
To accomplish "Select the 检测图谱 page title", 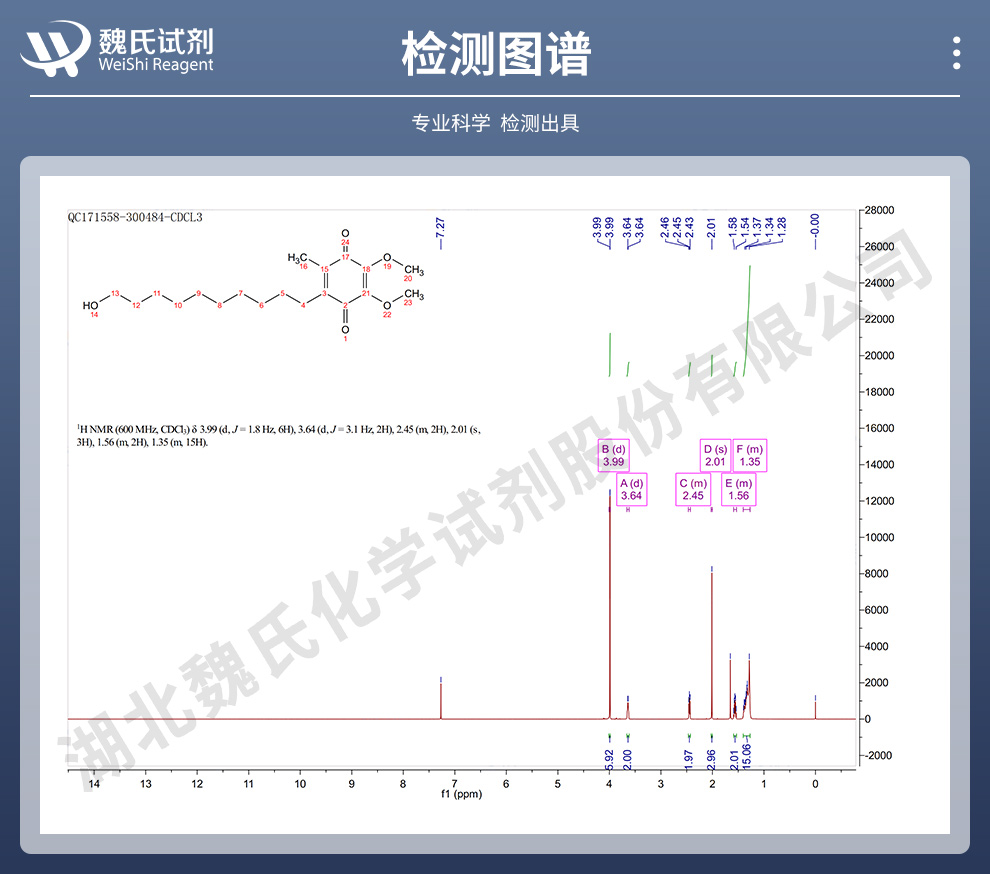I will point(496,54).
